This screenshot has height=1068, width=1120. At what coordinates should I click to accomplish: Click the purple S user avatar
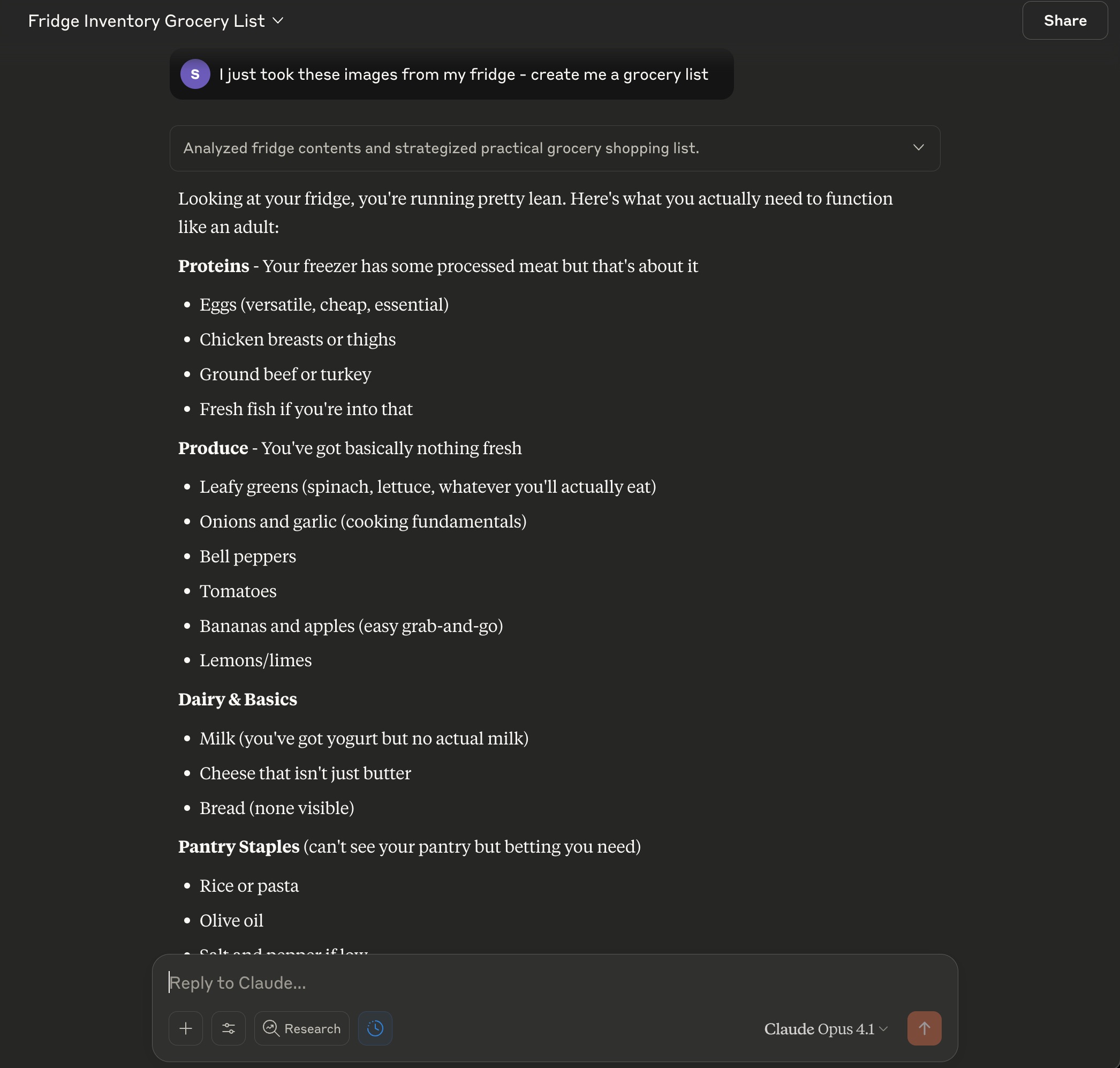coord(195,74)
